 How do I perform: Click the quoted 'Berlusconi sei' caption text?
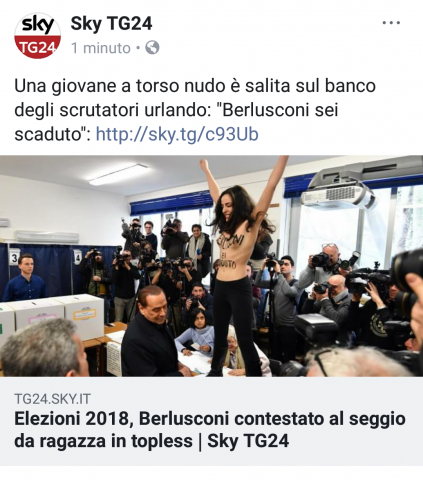(x=278, y=110)
